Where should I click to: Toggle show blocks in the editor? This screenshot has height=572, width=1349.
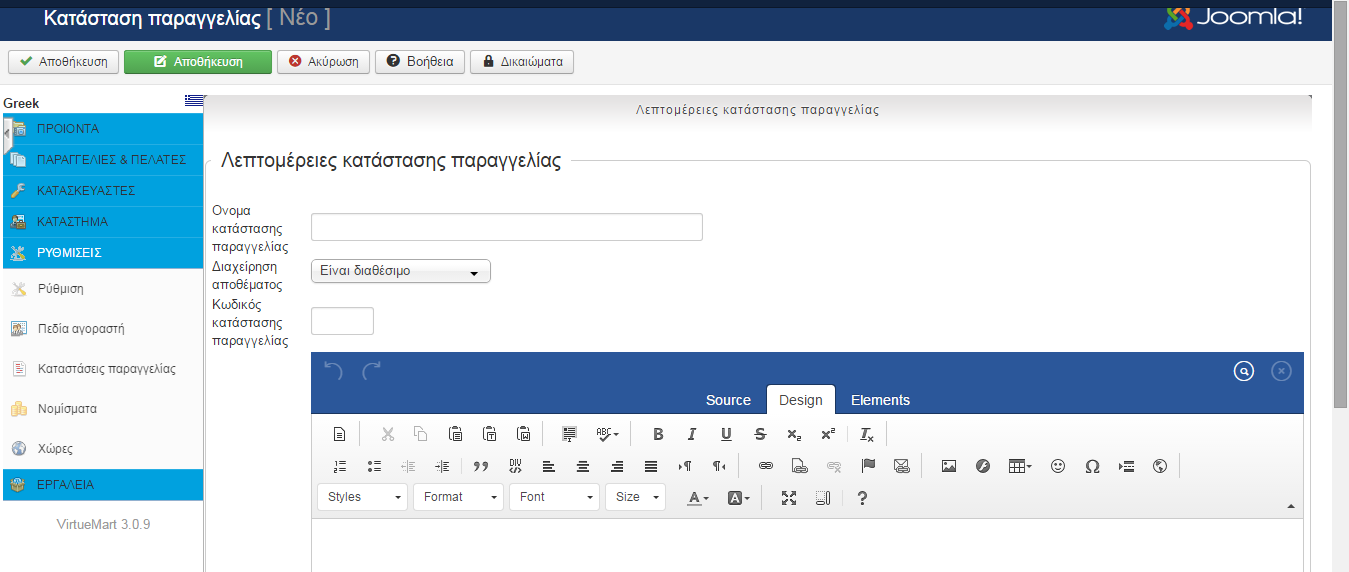(822, 497)
